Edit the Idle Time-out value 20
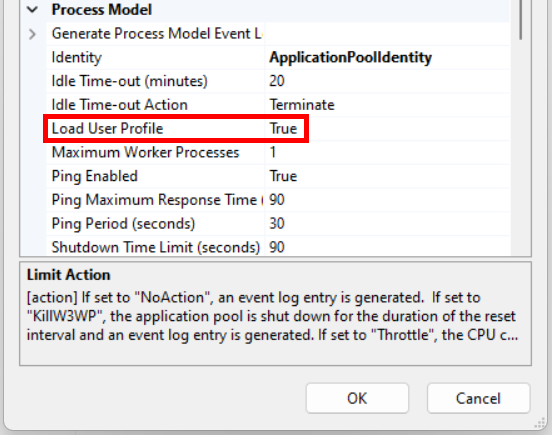This screenshot has width=552, height=435. coord(277,81)
